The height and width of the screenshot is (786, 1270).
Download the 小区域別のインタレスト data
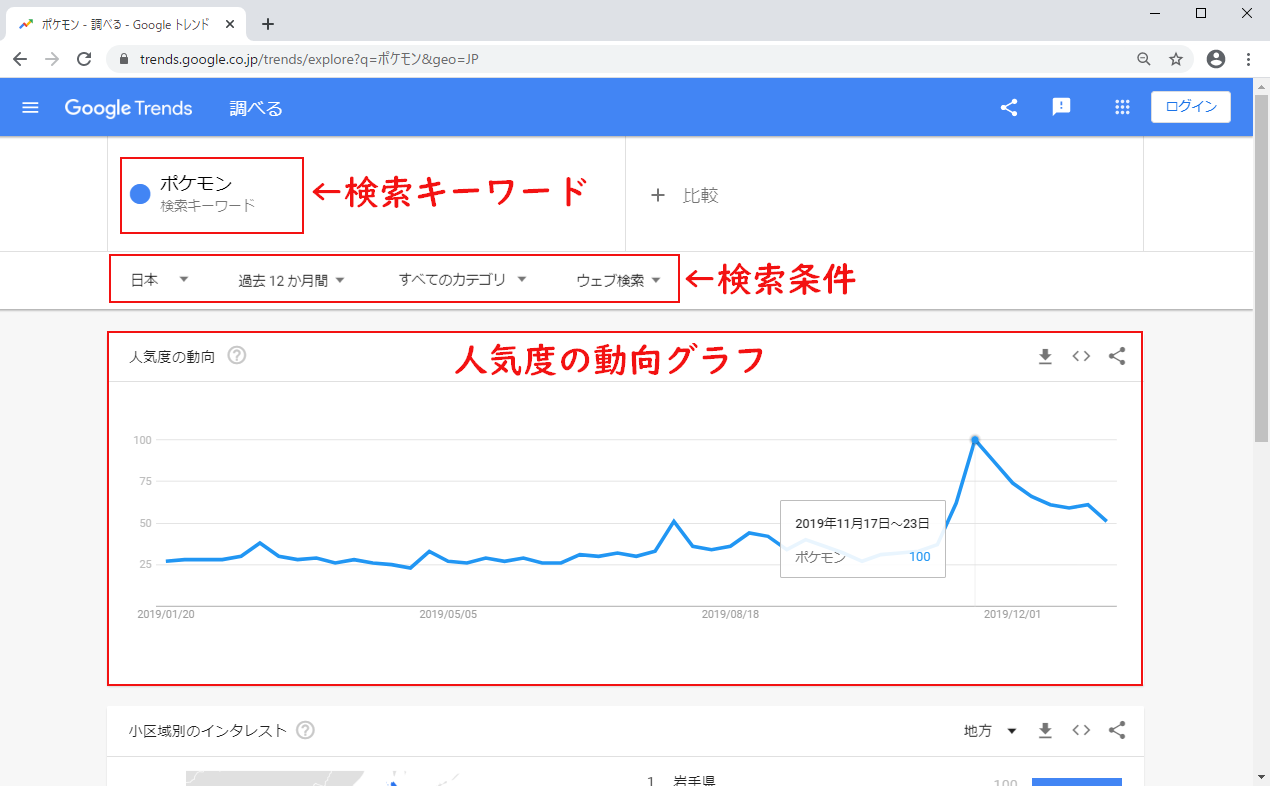point(1045,731)
